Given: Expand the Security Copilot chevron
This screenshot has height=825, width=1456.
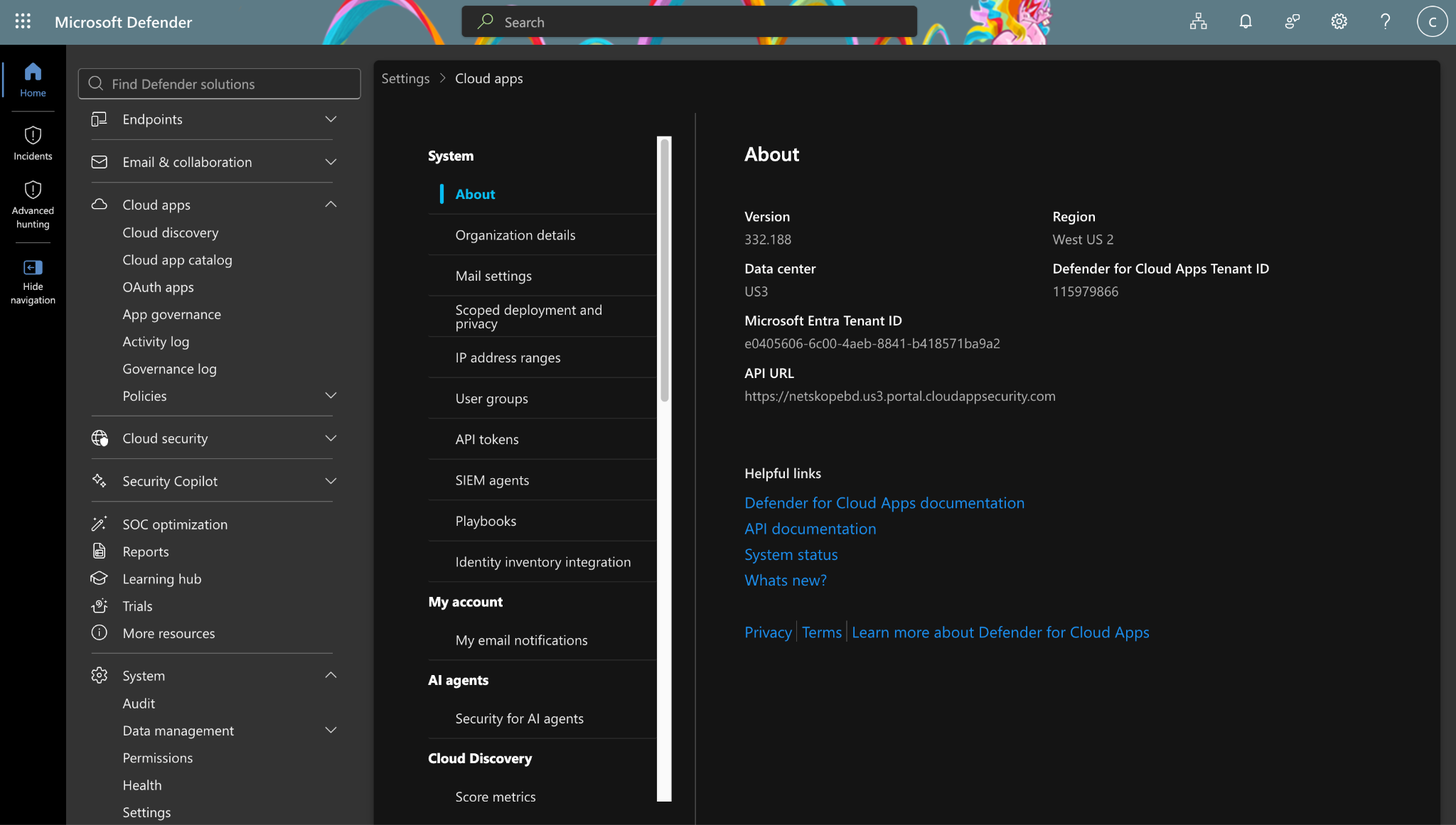Looking at the screenshot, I should point(331,481).
